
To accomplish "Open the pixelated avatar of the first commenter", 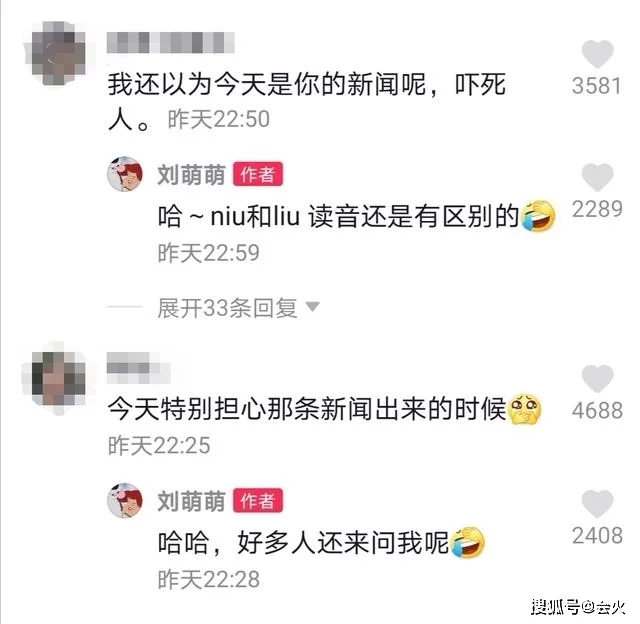I will 57,53.
